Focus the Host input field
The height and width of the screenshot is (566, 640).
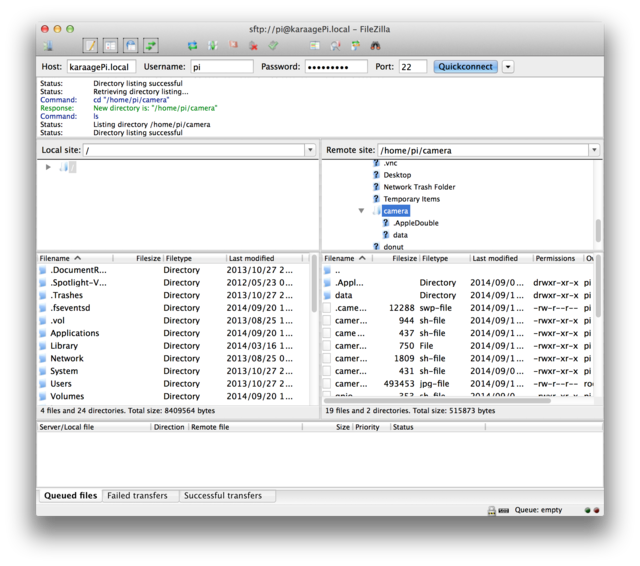click(101, 67)
